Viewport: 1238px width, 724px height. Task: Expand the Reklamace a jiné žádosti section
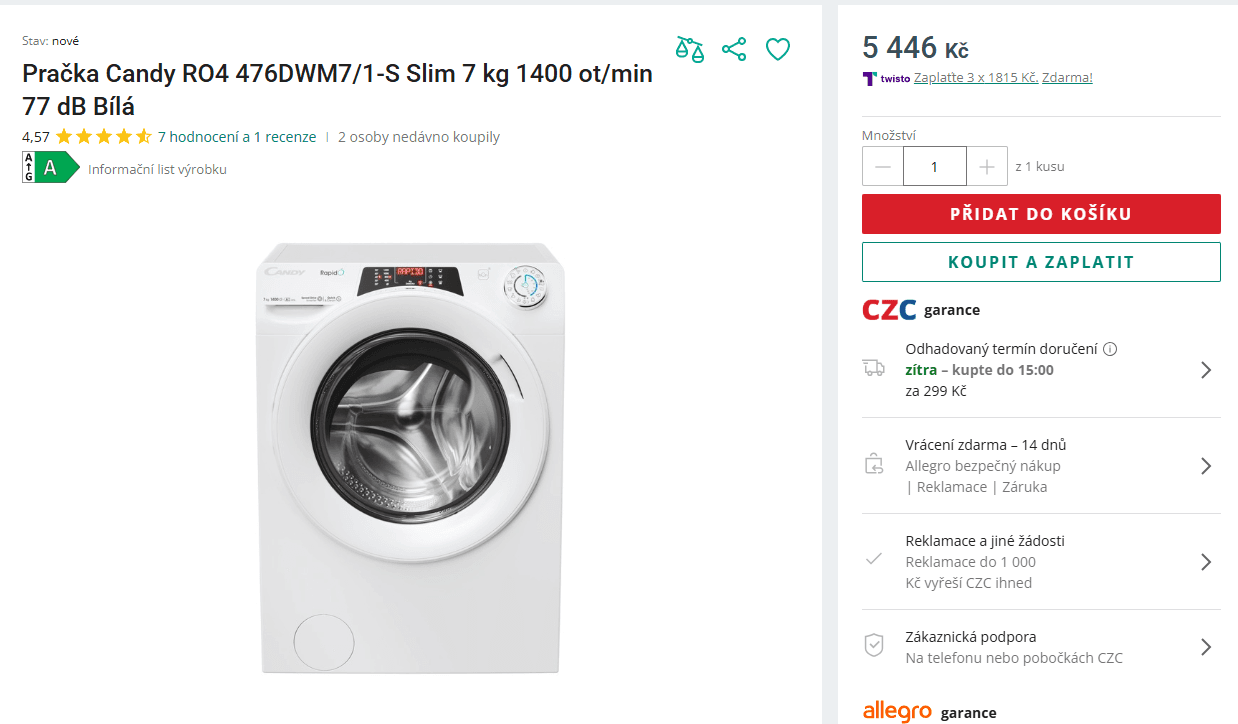(1205, 562)
